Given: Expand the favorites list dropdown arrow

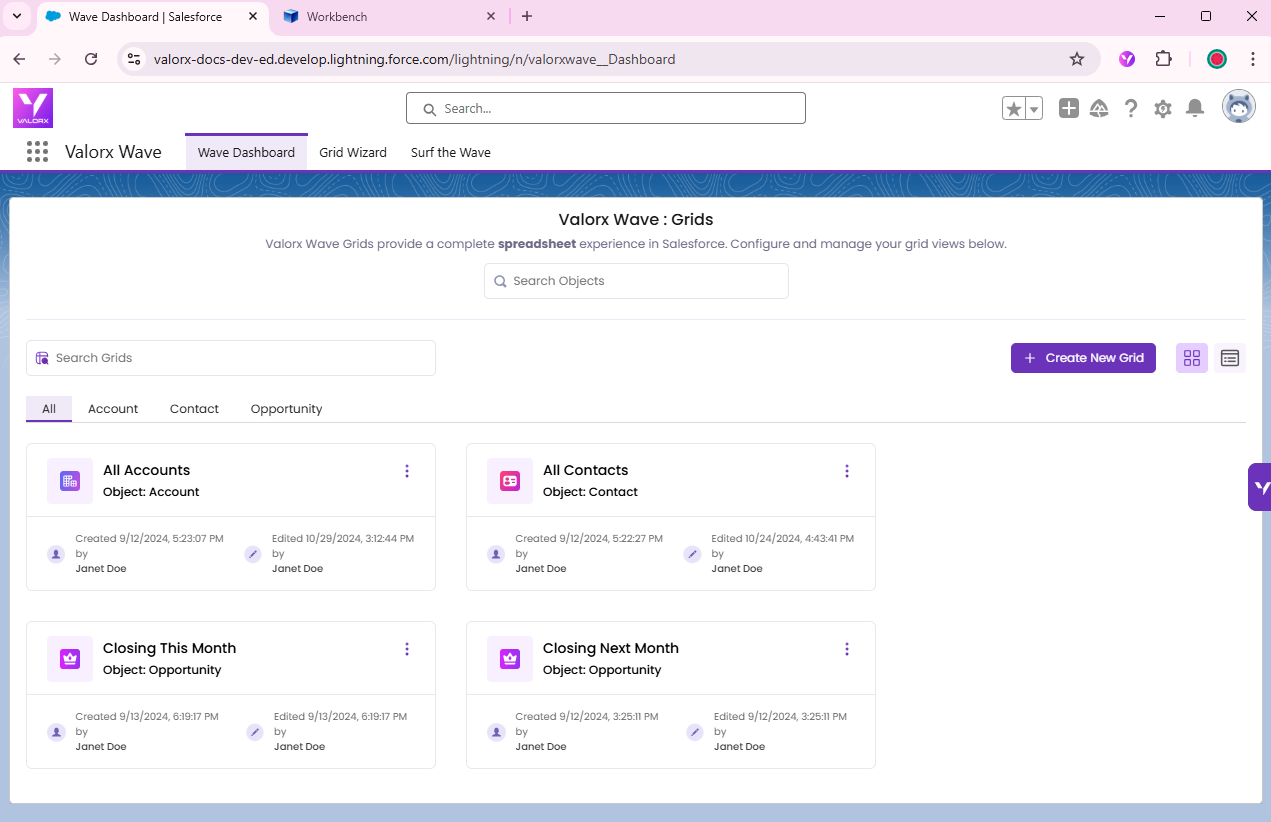Looking at the screenshot, I should [x=1034, y=108].
